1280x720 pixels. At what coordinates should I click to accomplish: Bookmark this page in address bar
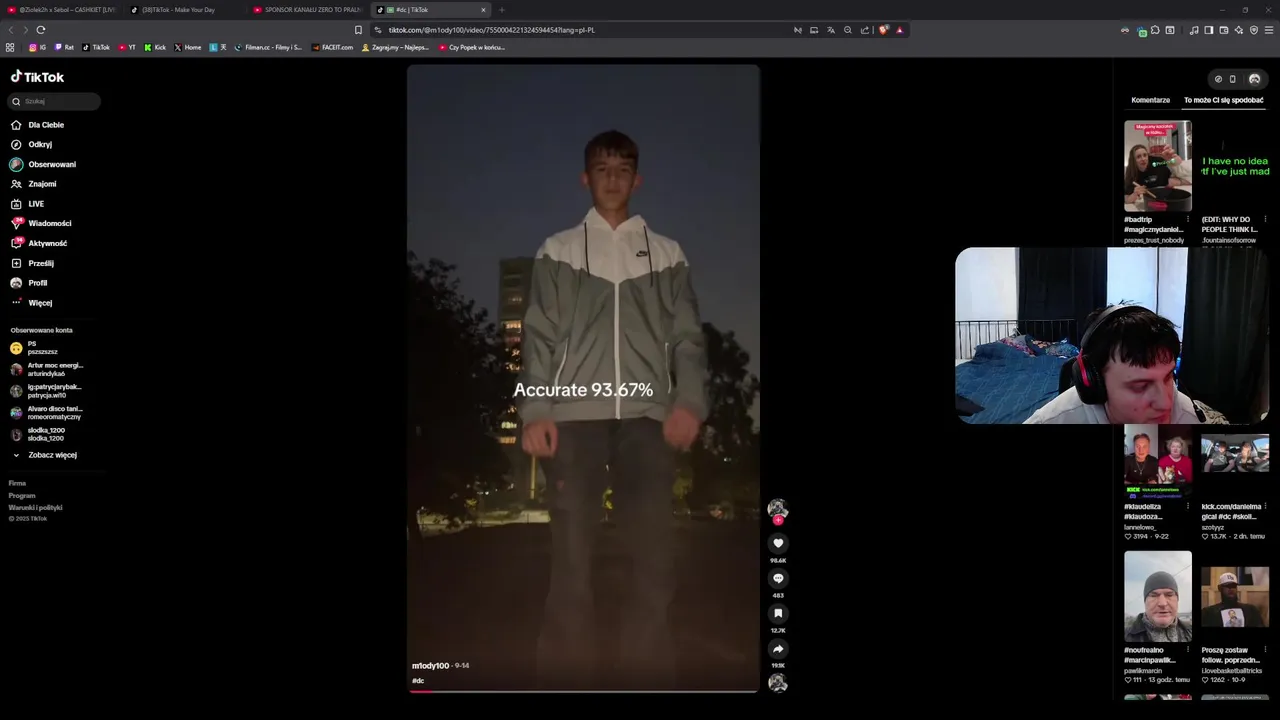point(358,30)
